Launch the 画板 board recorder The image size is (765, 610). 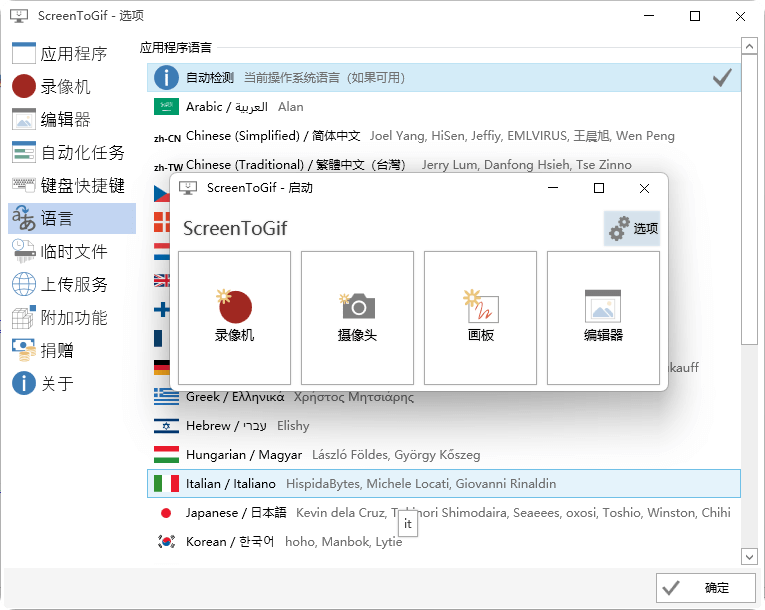pos(480,318)
